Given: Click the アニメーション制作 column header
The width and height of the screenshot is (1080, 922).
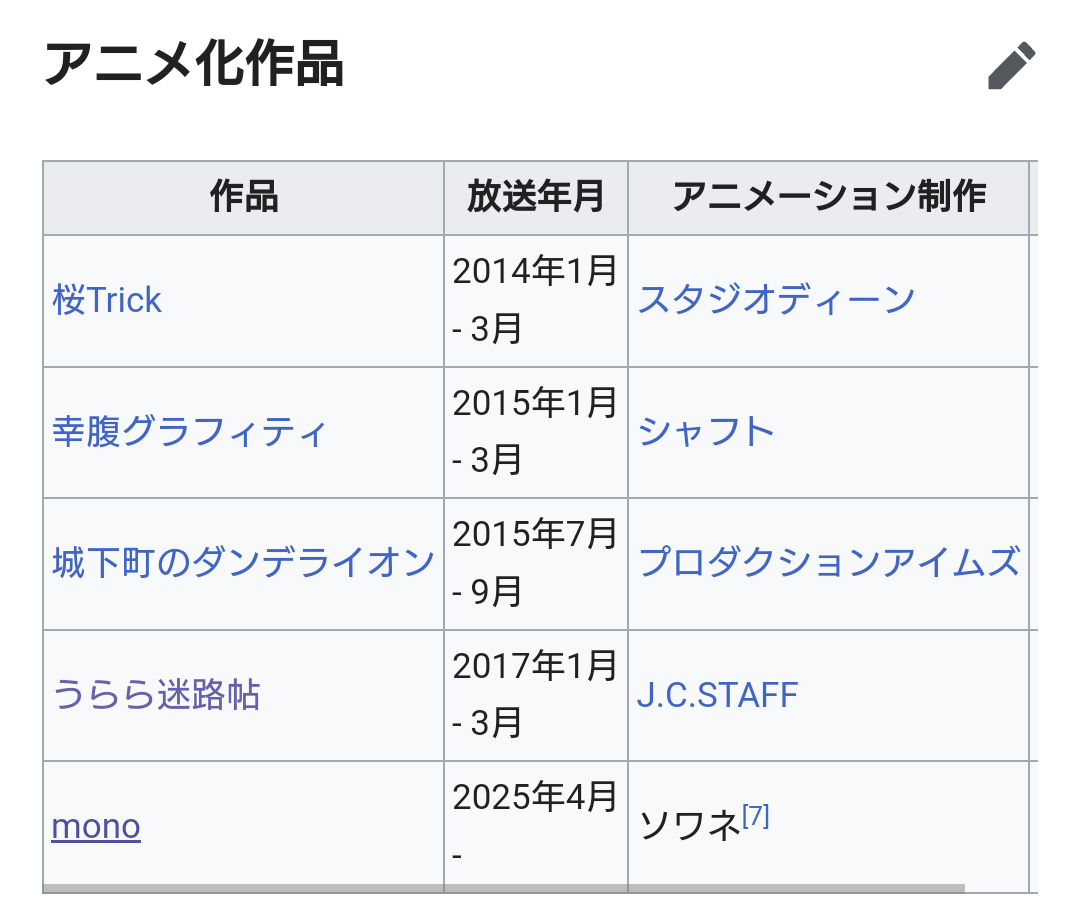Looking at the screenshot, I should tap(828, 197).
